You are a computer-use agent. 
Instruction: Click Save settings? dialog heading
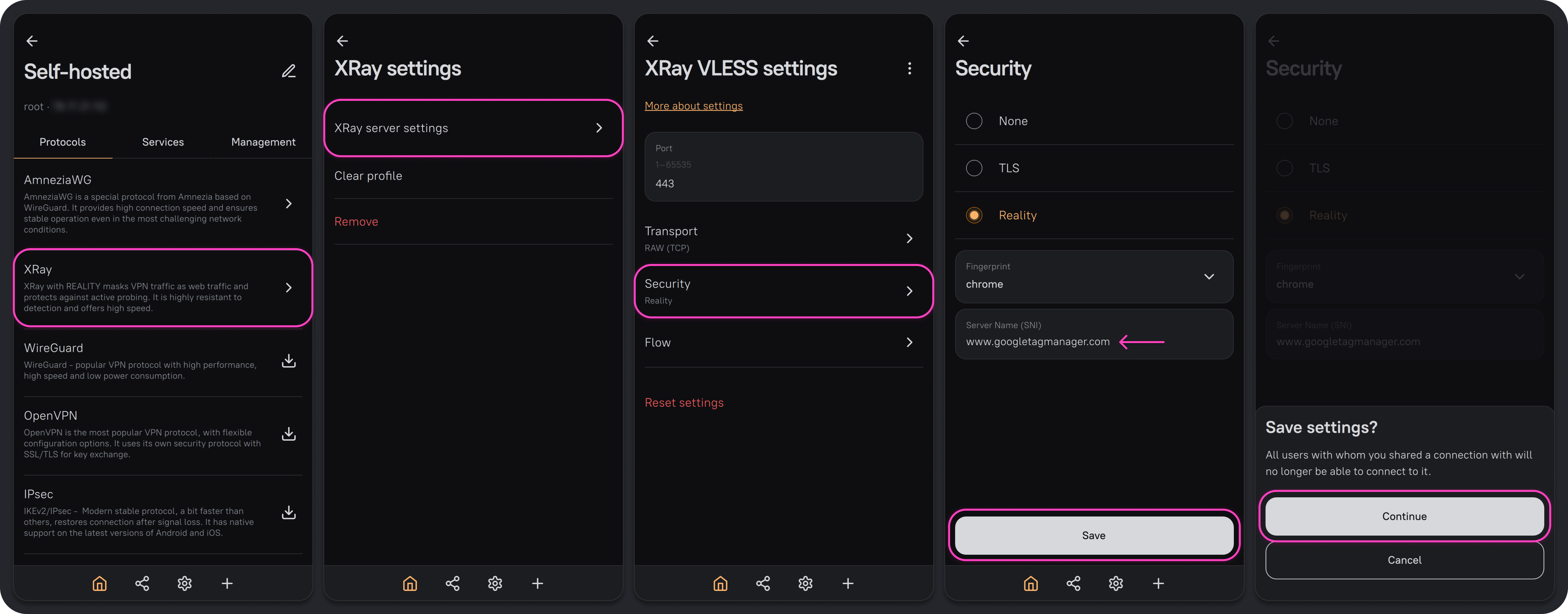(x=1321, y=427)
